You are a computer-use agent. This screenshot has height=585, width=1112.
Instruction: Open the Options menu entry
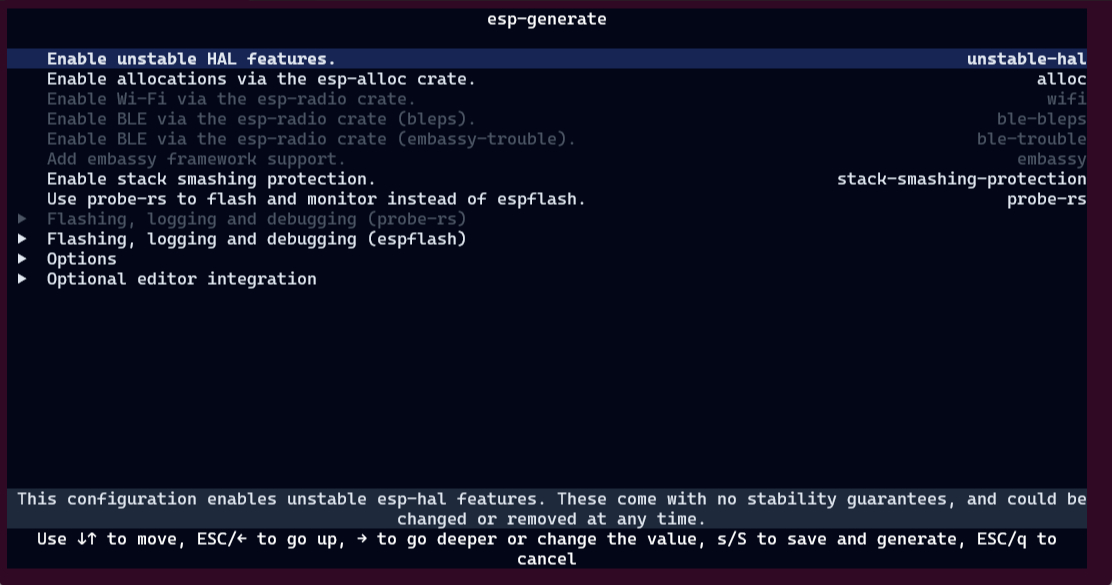click(82, 259)
